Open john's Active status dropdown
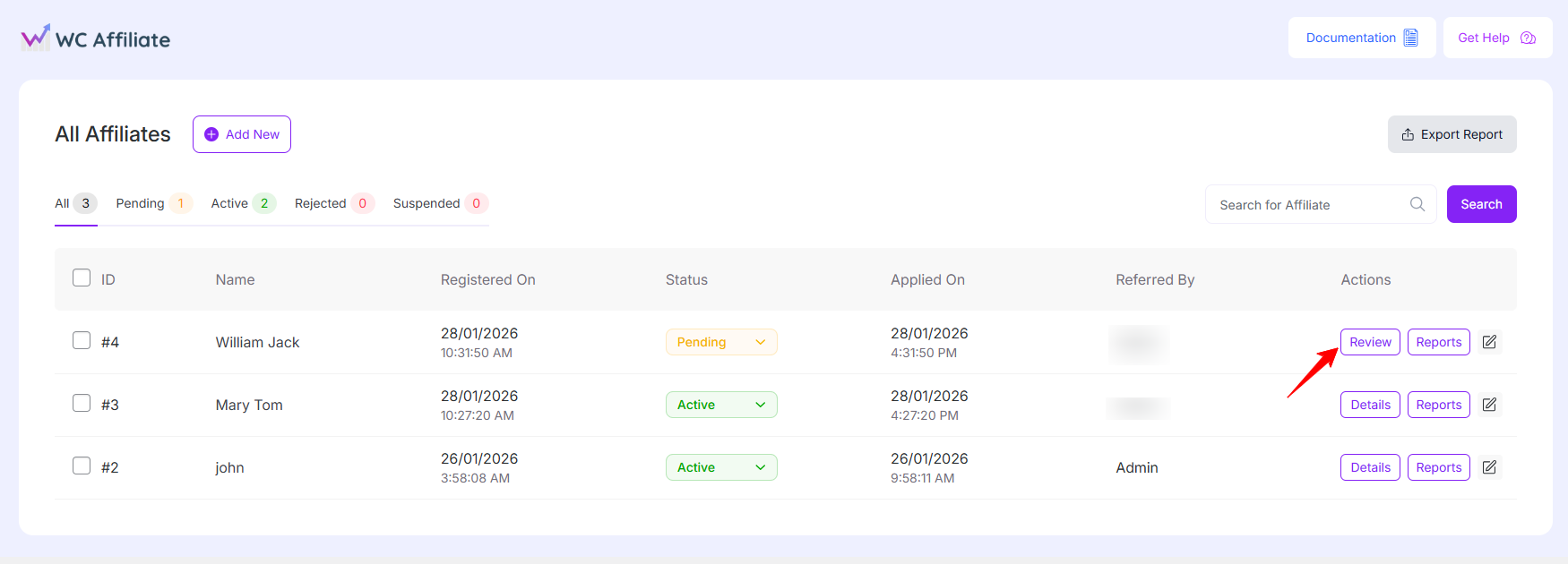Viewport: 1568px width, 564px height. [721, 467]
